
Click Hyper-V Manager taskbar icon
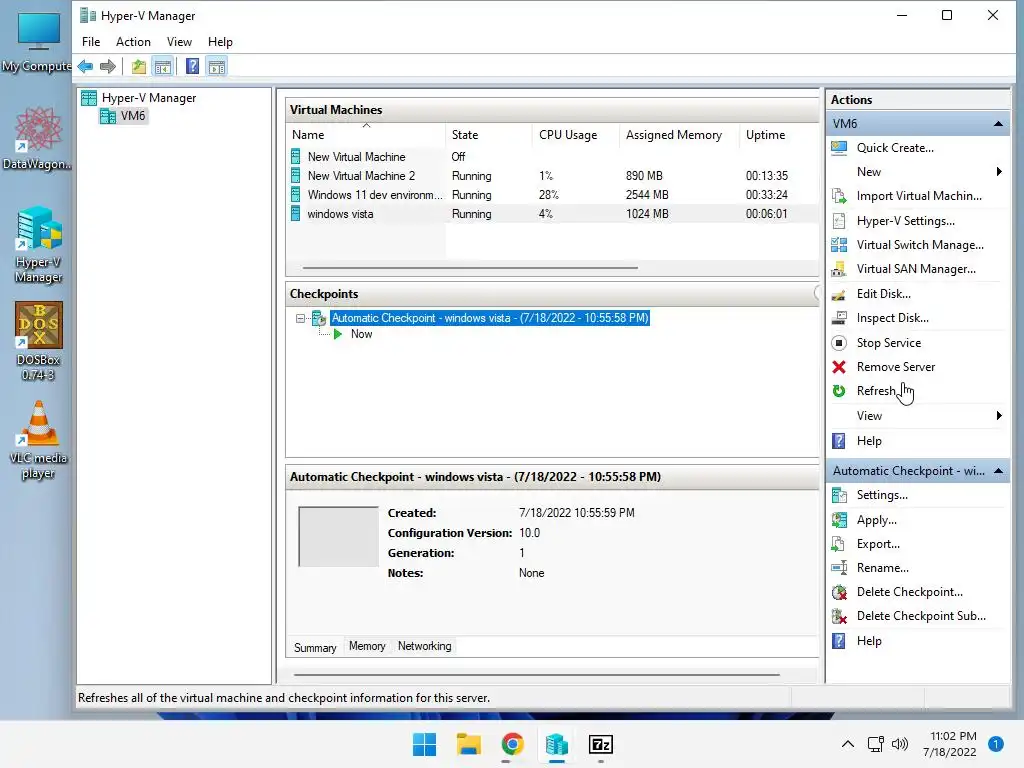click(x=556, y=744)
